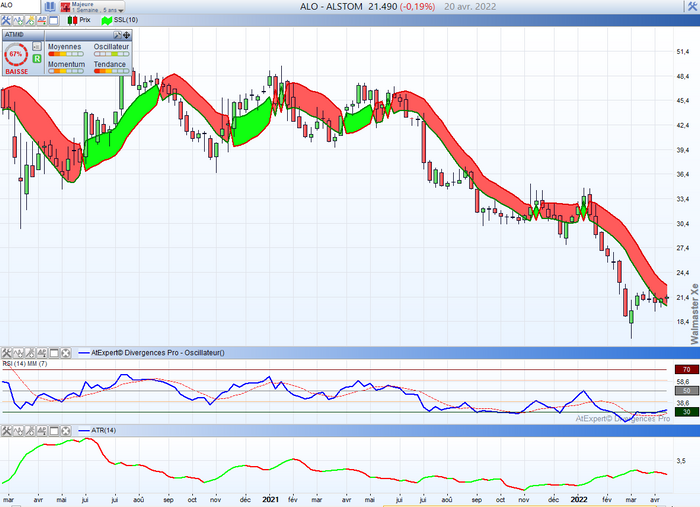Click the Moyennes color gauge bar
The height and width of the screenshot is (507, 700).
(x=66, y=54)
